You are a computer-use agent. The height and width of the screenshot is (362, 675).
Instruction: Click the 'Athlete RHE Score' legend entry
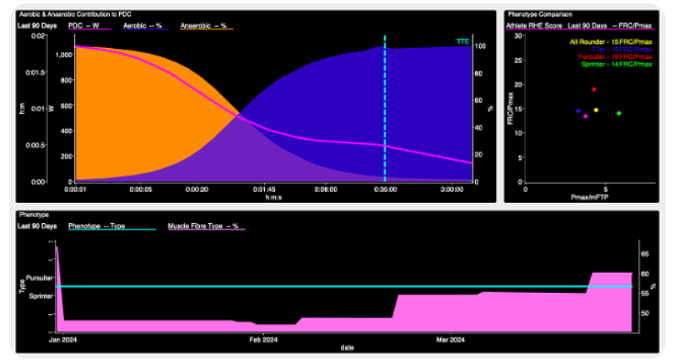pos(534,26)
